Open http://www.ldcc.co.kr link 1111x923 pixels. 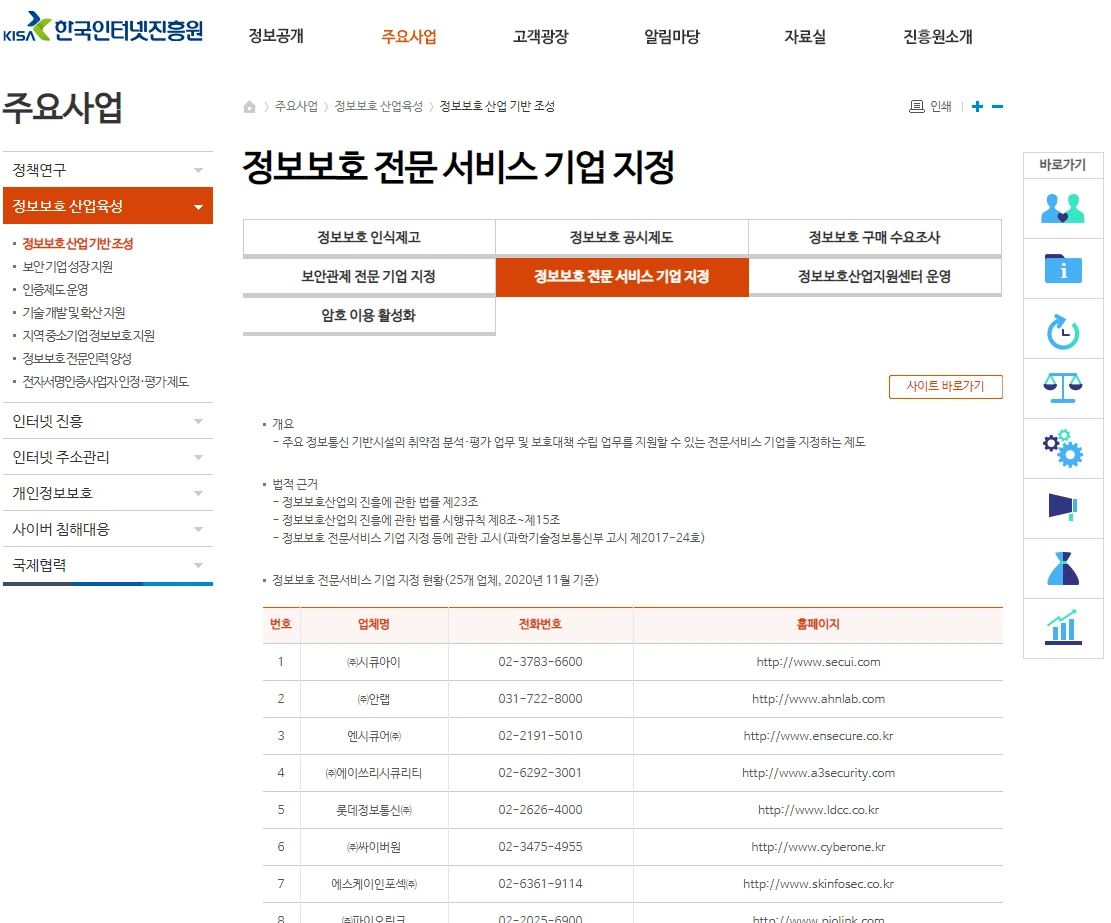click(818, 810)
